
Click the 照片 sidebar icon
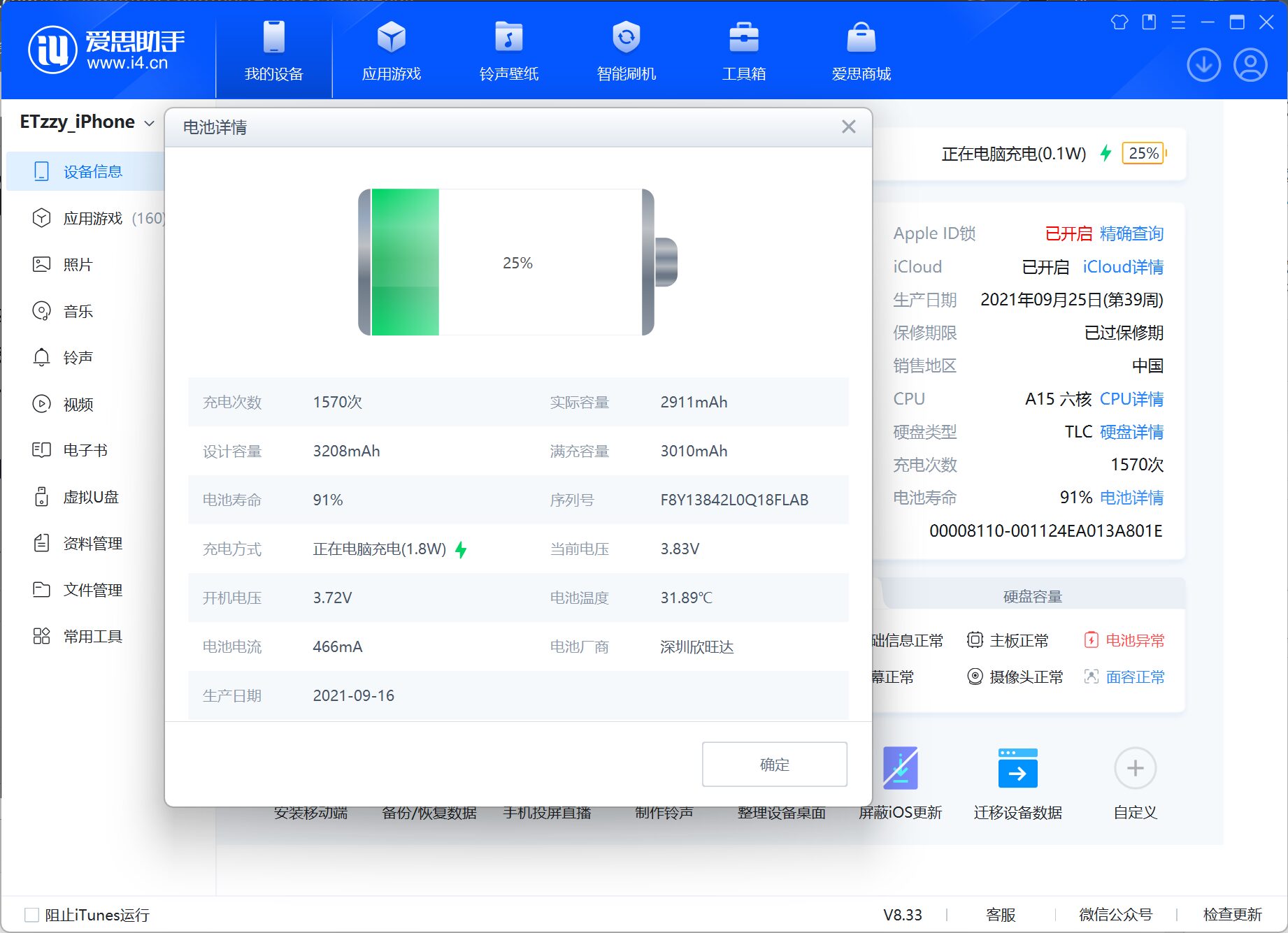[x=41, y=264]
